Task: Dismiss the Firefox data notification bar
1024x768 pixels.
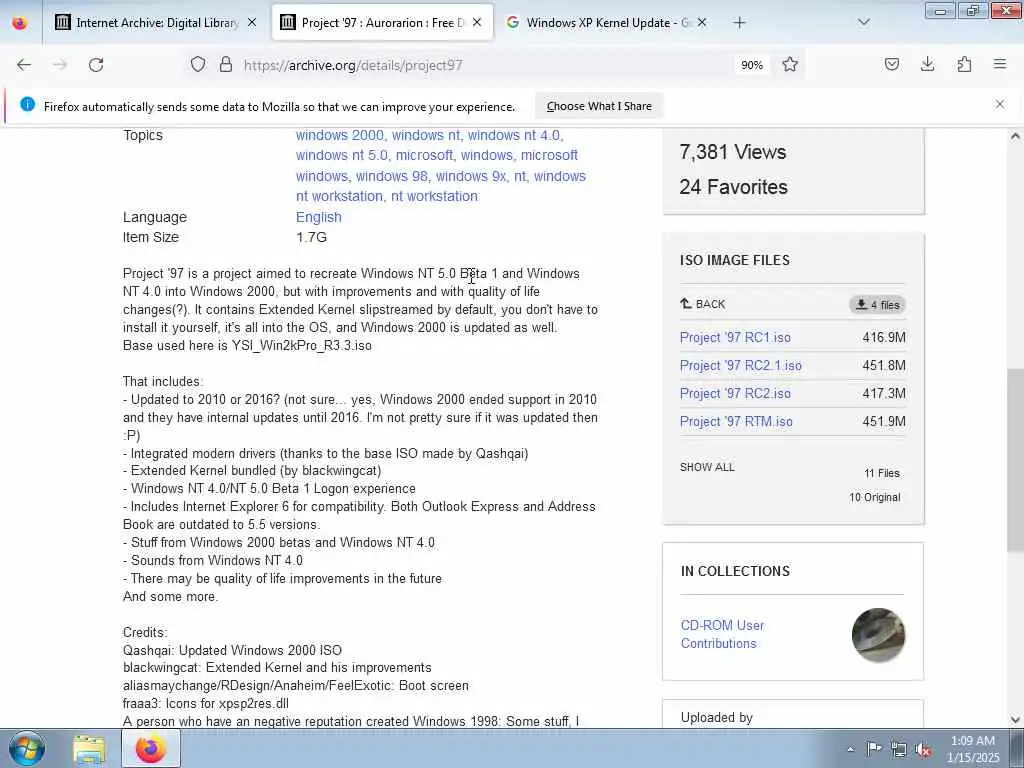Action: [1000, 104]
